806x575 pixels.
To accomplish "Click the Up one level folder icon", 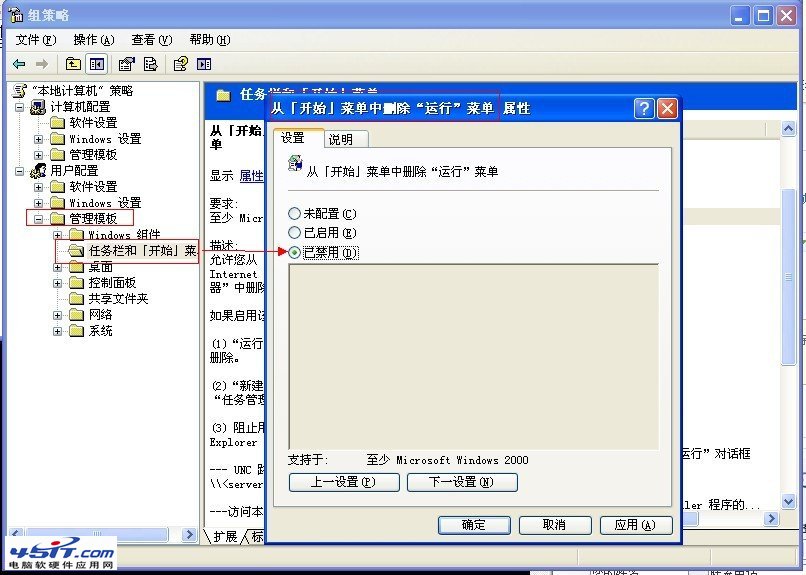I will [x=73, y=64].
